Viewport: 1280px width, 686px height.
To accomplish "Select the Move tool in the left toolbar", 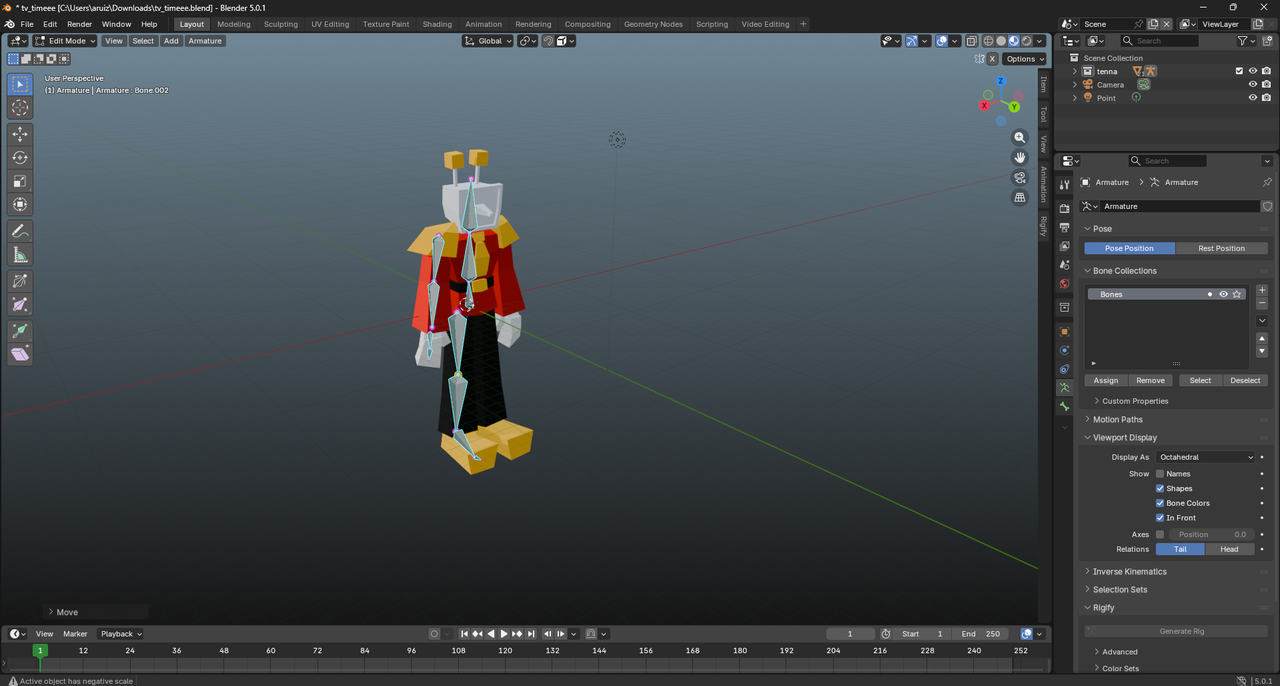I will pos(20,133).
